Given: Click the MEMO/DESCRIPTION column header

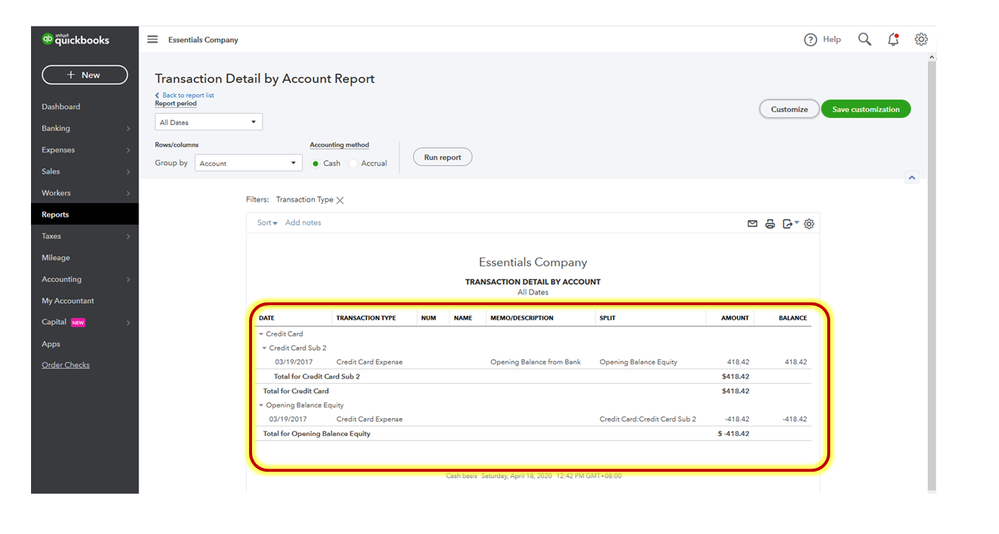Looking at the screenshot, I should coord(522,318).
